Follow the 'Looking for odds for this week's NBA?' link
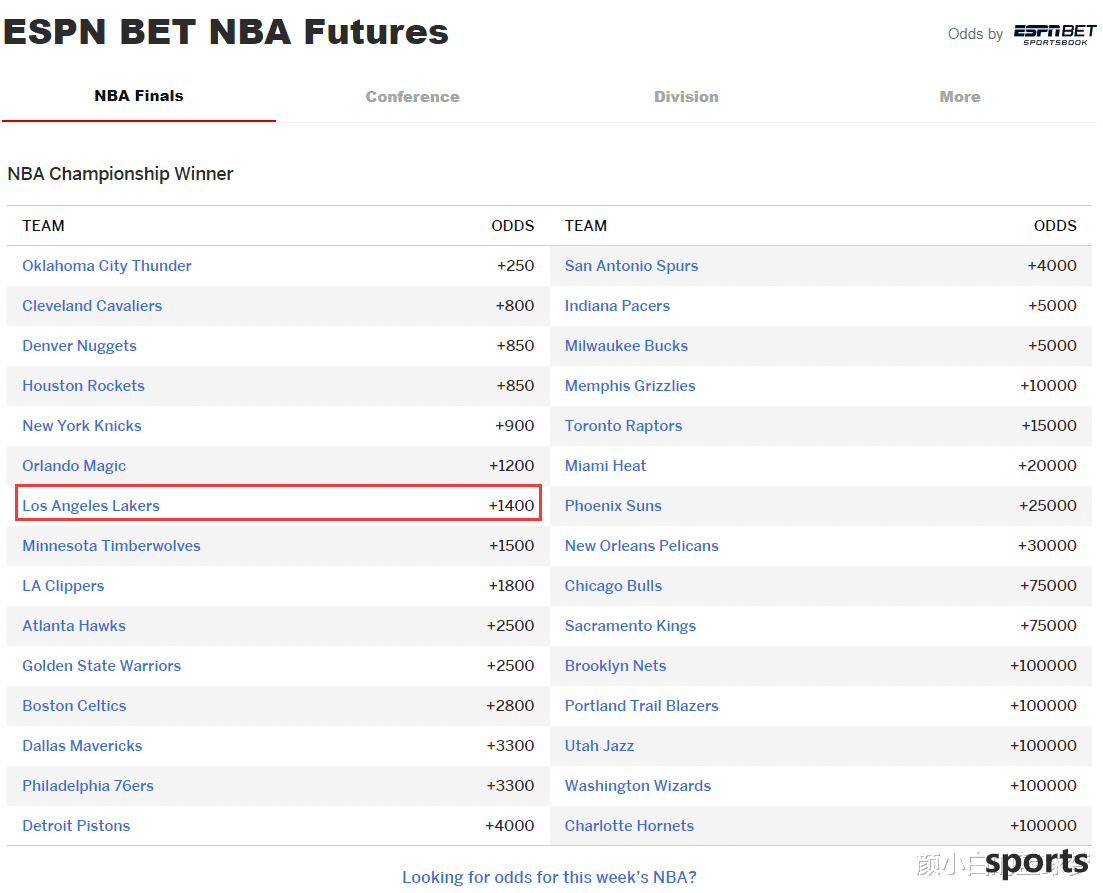The image size is (1103, 893). tap(549, 878)
